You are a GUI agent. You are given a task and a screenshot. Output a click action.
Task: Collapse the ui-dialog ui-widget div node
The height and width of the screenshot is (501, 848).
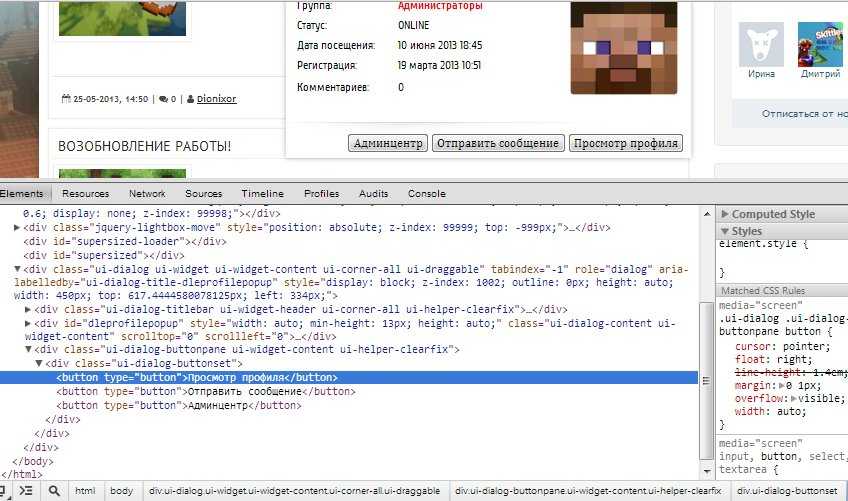pos(17,269)
